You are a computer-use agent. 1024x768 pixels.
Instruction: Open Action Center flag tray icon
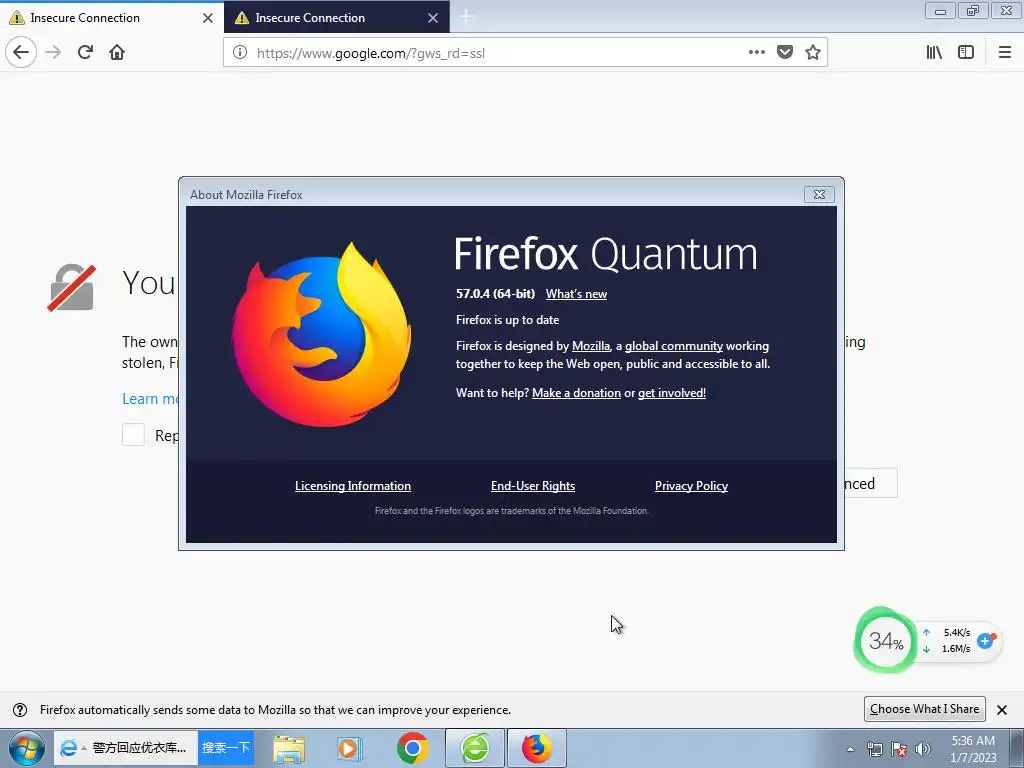tap(899, 749)
